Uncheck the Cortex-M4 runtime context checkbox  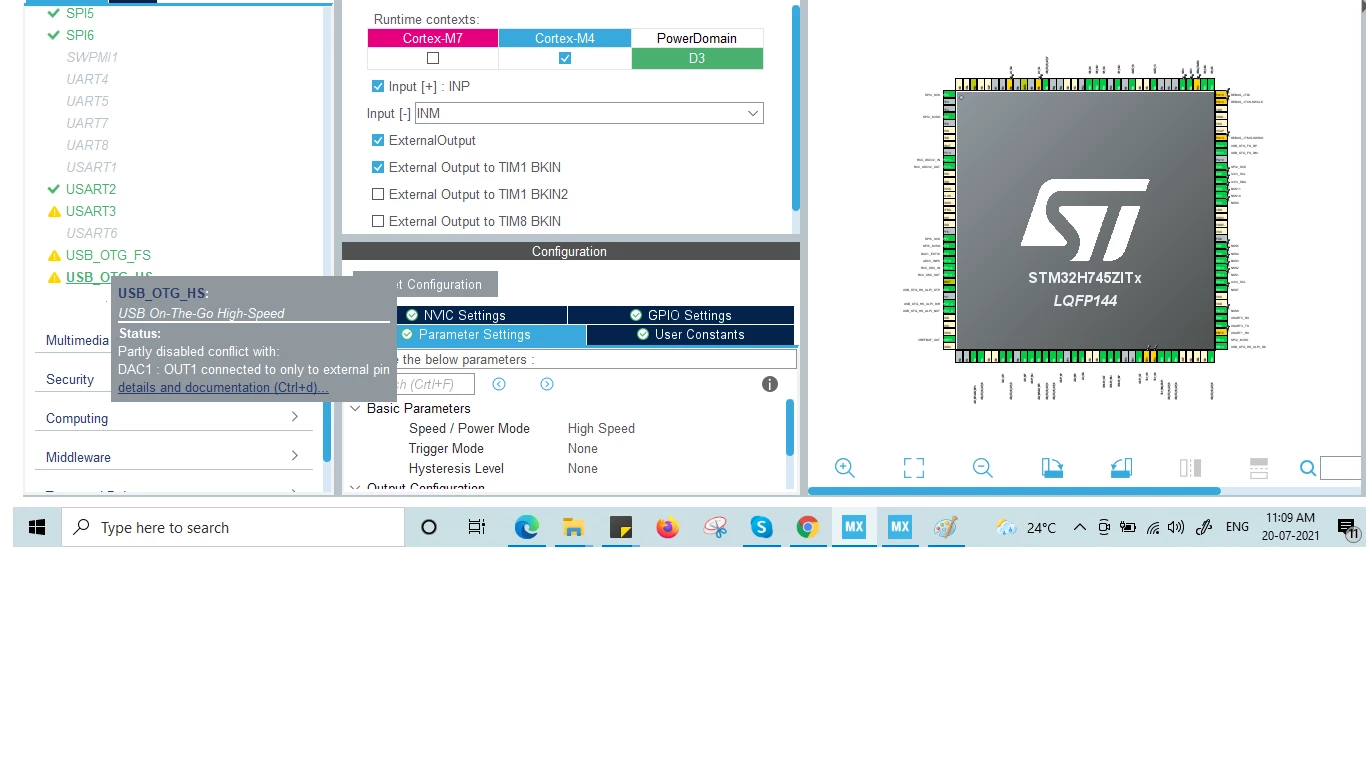[x=565, y=58]
